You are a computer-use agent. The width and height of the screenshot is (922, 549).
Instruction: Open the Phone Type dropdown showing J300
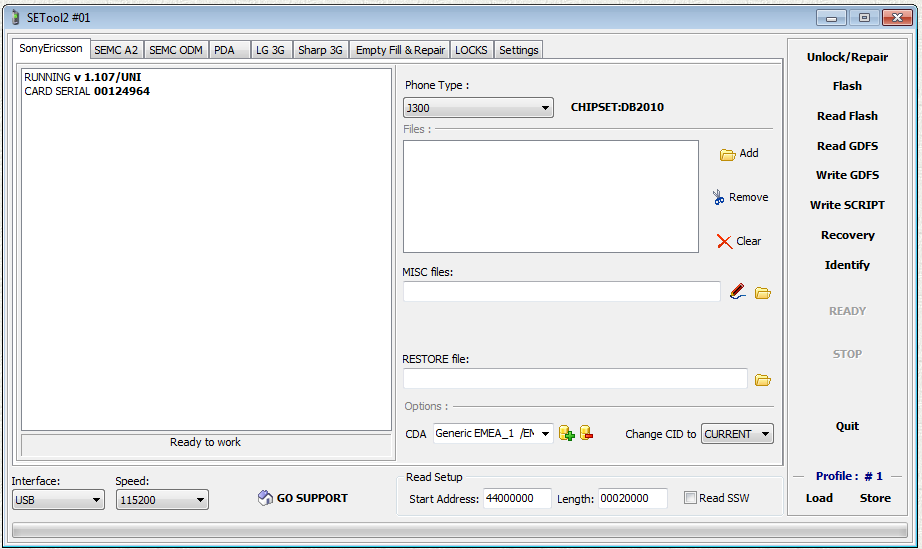pyautogui.click(x=478, y=108)
